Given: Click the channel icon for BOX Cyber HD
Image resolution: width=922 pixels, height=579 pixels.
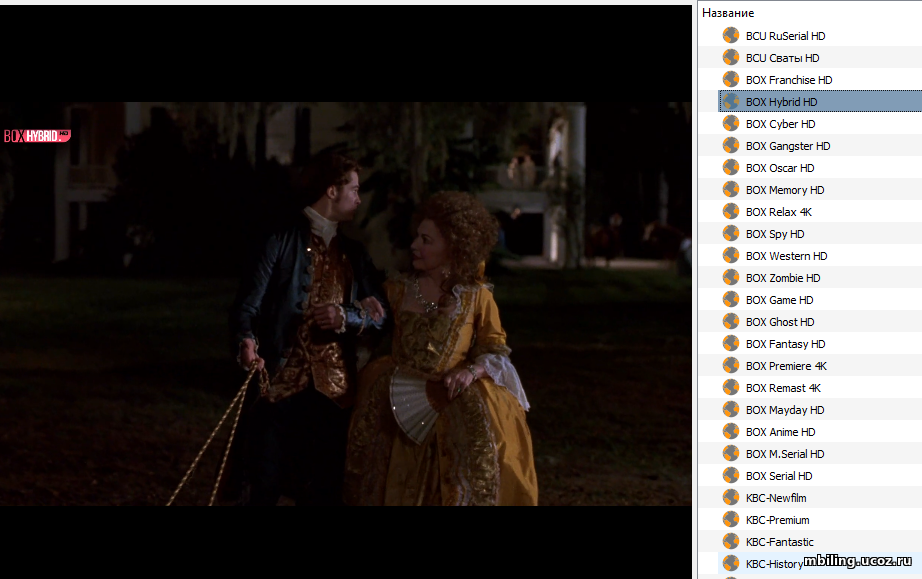Looking at the screenshot, I should (x=731, y=123).
